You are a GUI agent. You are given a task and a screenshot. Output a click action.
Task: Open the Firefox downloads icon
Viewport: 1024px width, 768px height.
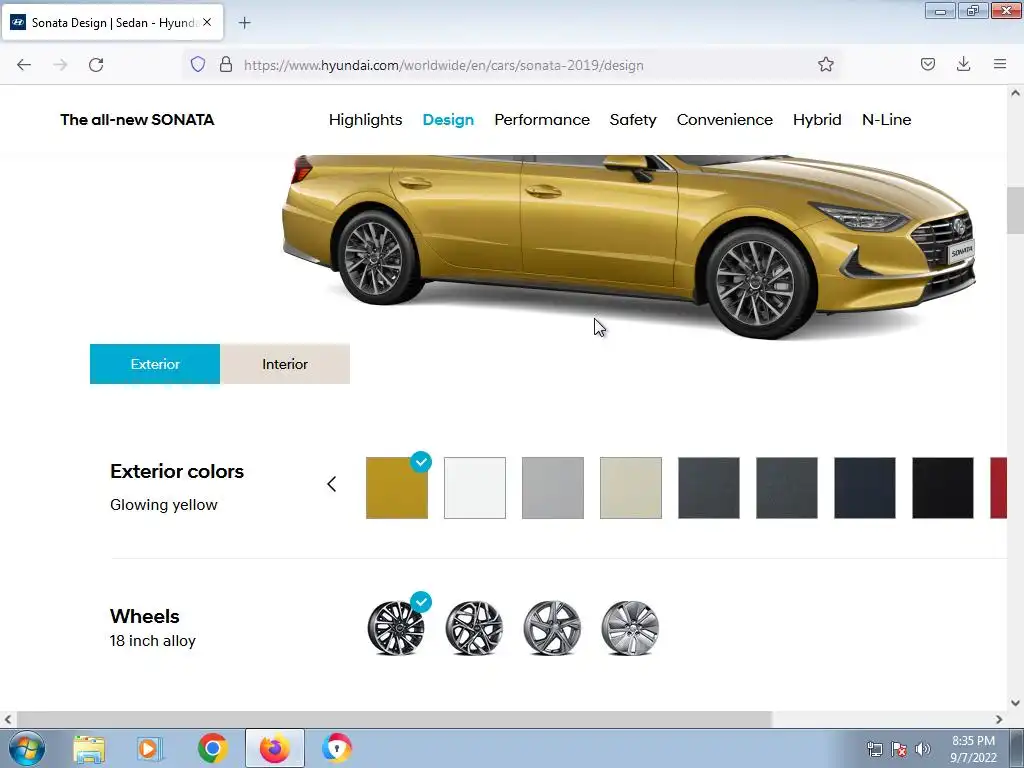[x=963, y=65]
